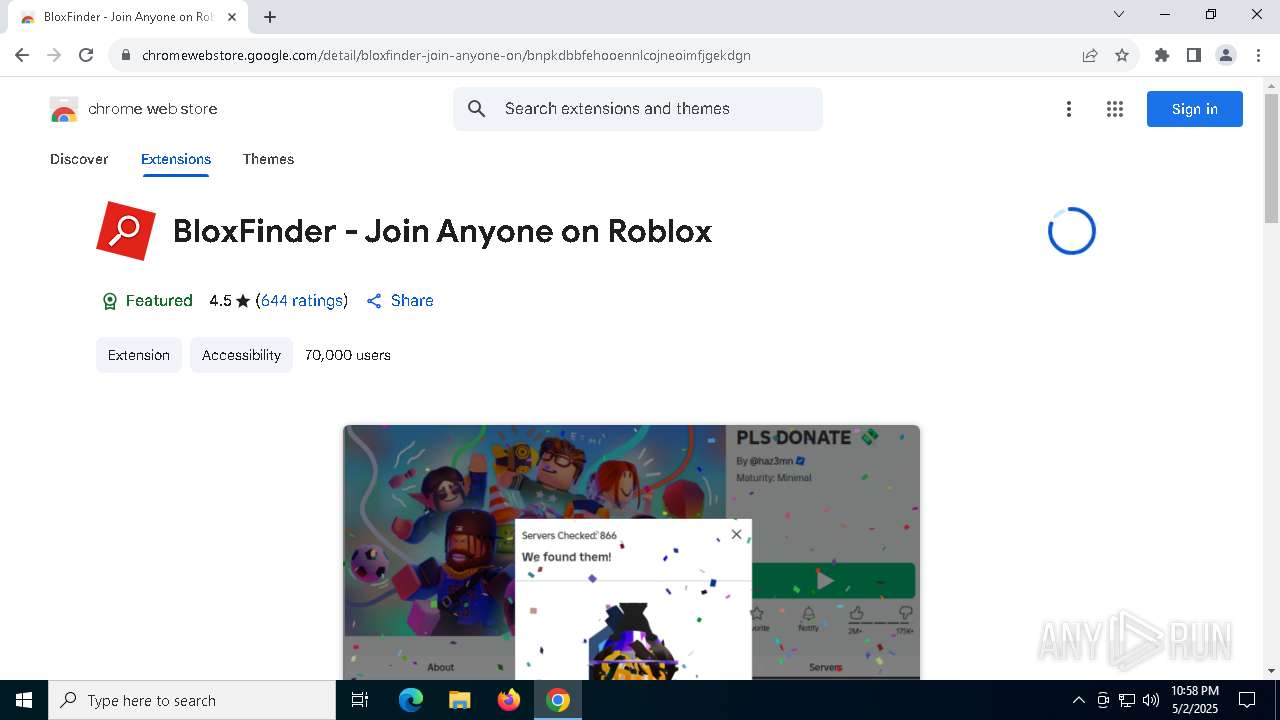Show hidden system tray icons
Screen dimensions: 1280x720
pyautogui.click(x=1078, y=700)
